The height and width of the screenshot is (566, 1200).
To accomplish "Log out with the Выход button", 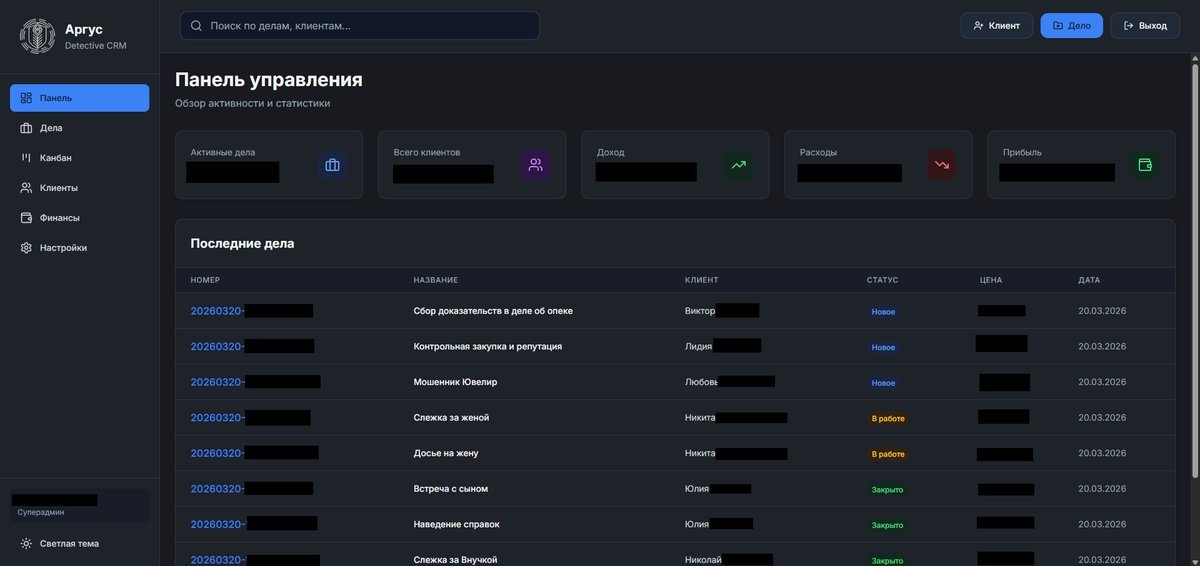I will pos(1144,26).
